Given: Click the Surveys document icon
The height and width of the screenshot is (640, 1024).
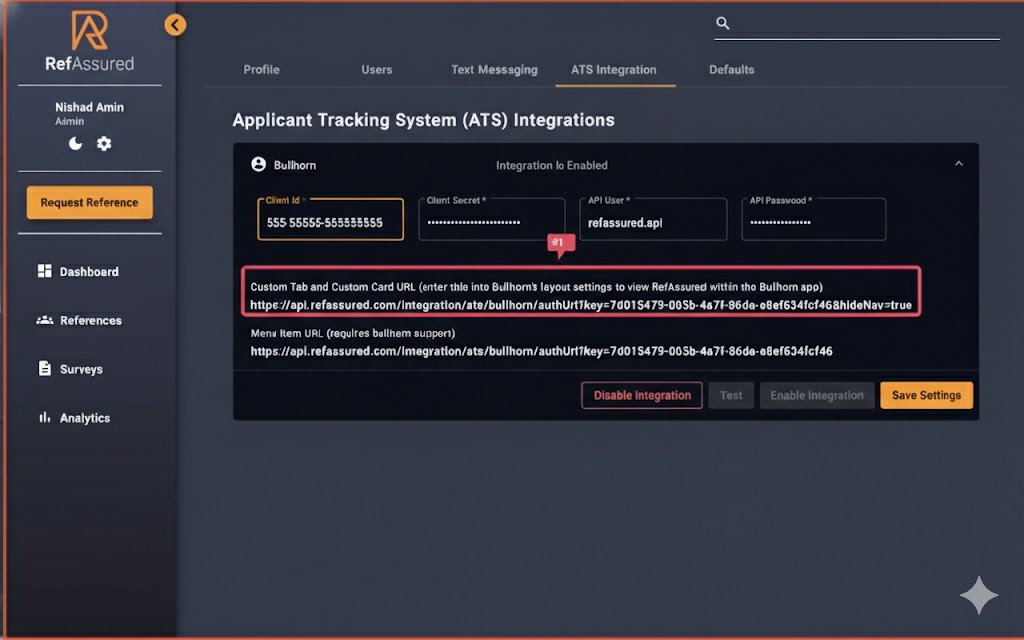Looking at the screenshot, I should [x=44, y=368].
